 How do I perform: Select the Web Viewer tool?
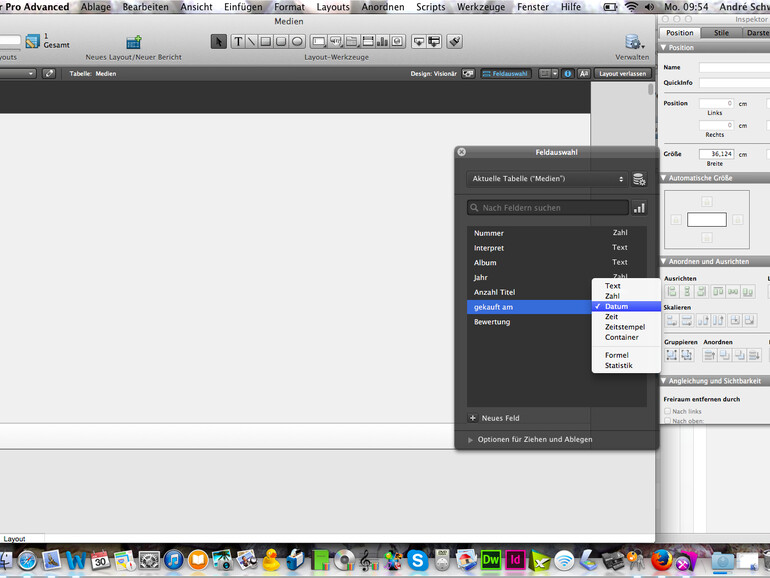click(398, 42)
